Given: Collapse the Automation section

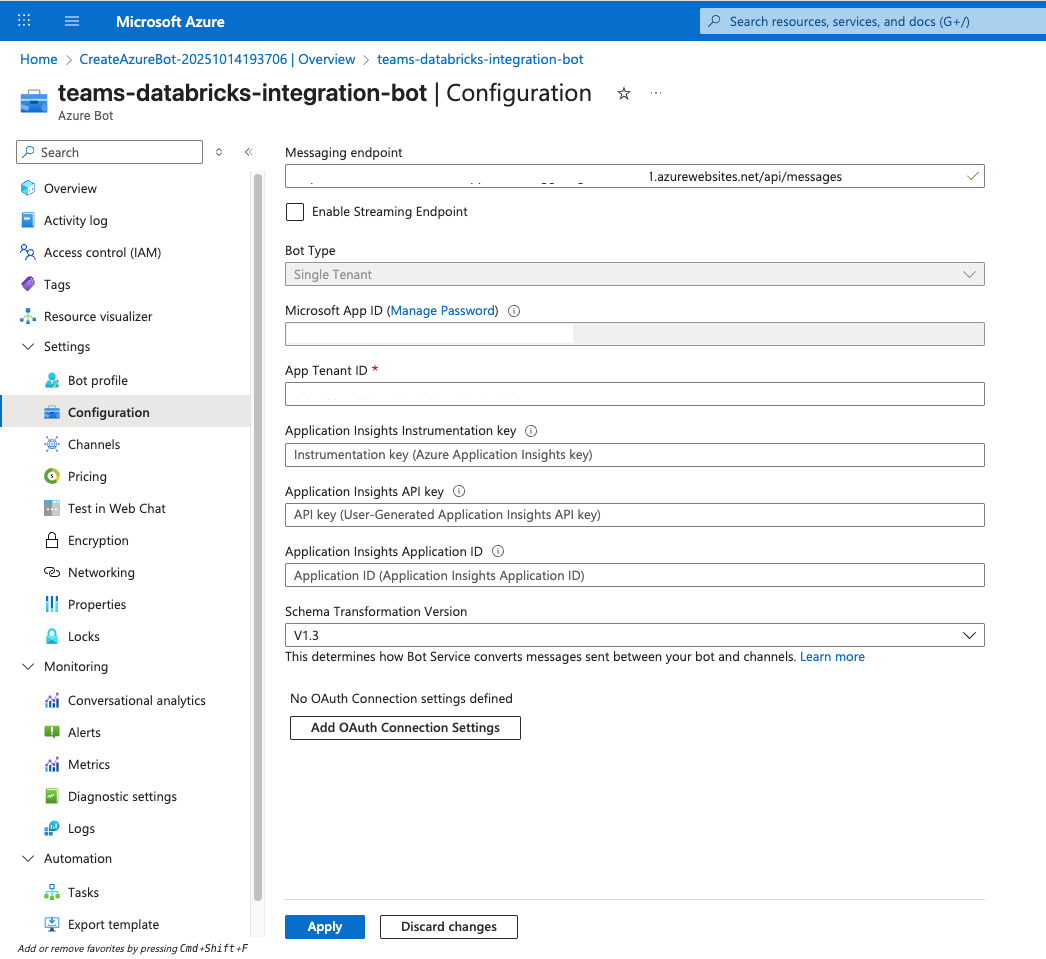Looking at the screenshot, I should (x=27, y=858).
